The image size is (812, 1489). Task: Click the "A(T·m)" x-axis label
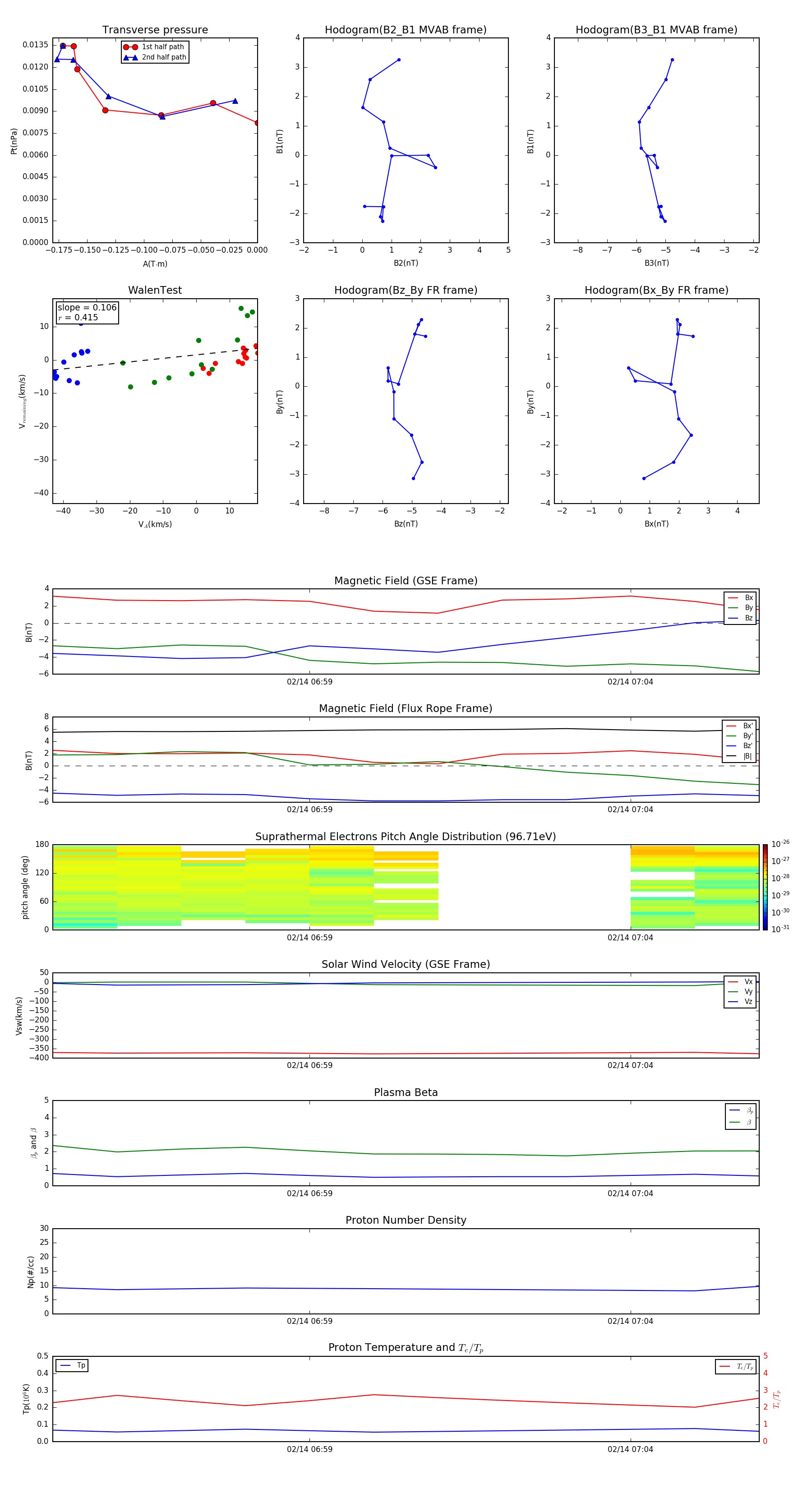coord(155,264)
